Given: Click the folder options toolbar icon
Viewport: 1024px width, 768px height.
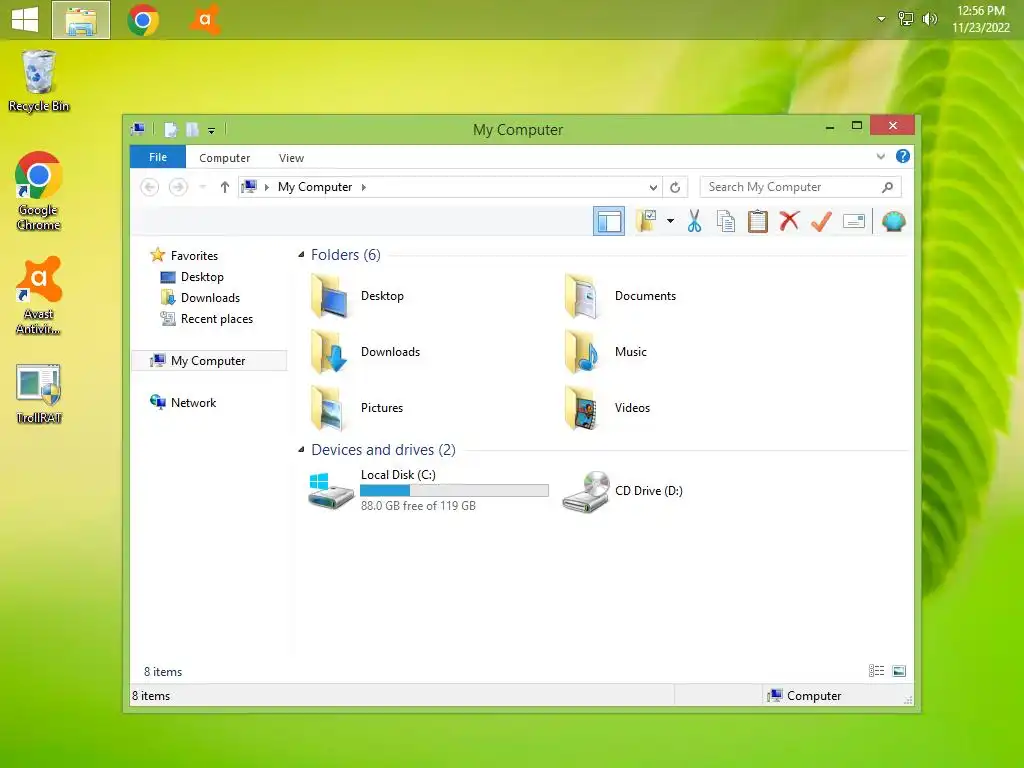Looking at the screenshot, I should [647, 221].
